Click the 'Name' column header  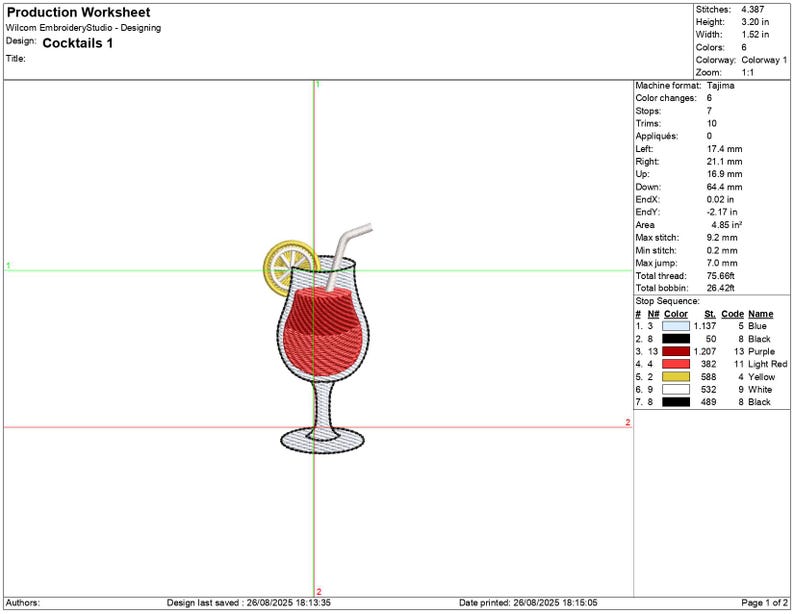[761, 314]
